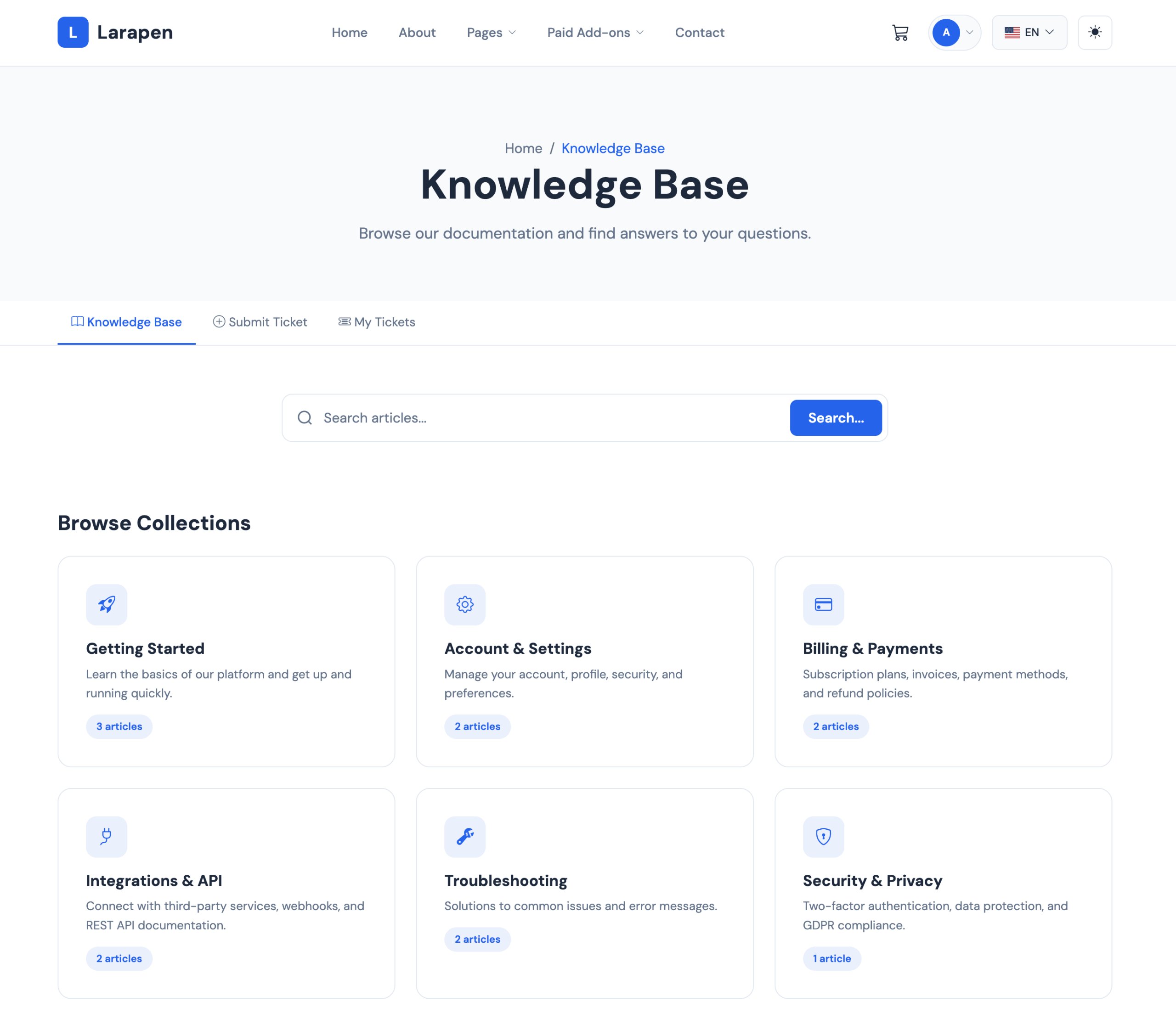This screenshot has width=1176, height=1024.
Task: Click the 3 articles badge
Action: pyautogui.click(x=119, y=726)
